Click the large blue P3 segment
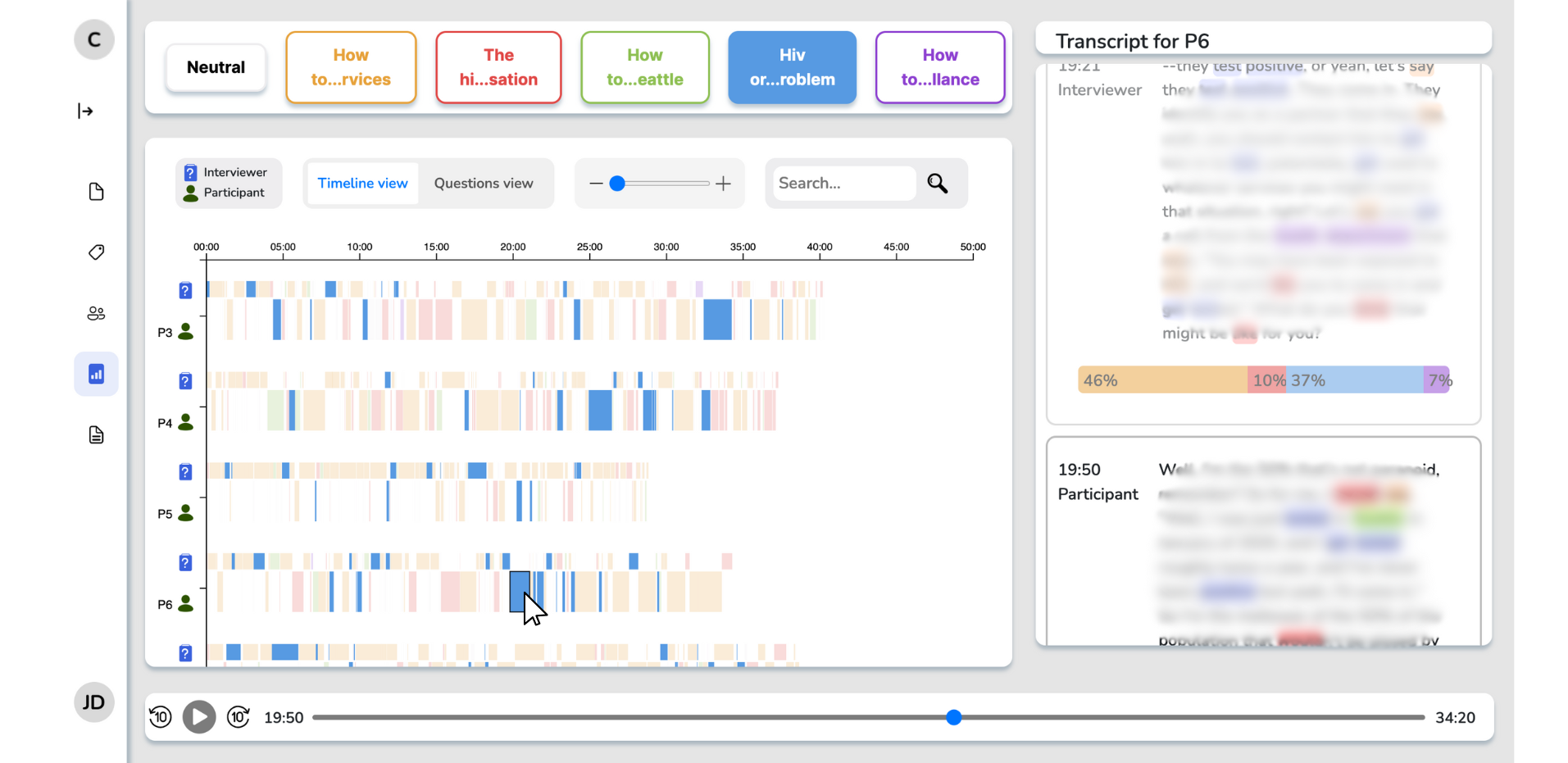Image resolution: width=1568 pixels, height=763 pixels. point(717,320)
